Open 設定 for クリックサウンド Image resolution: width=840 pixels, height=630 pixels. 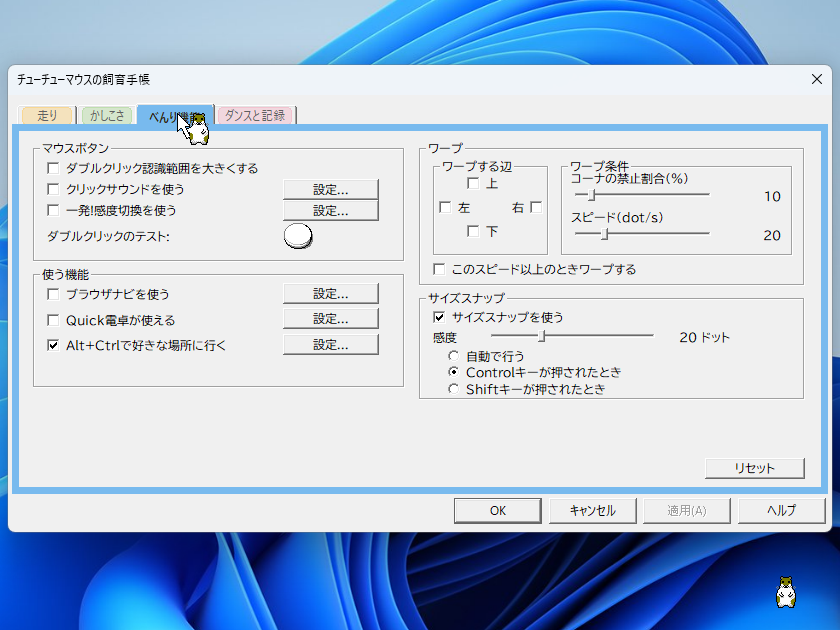point(331,190)
